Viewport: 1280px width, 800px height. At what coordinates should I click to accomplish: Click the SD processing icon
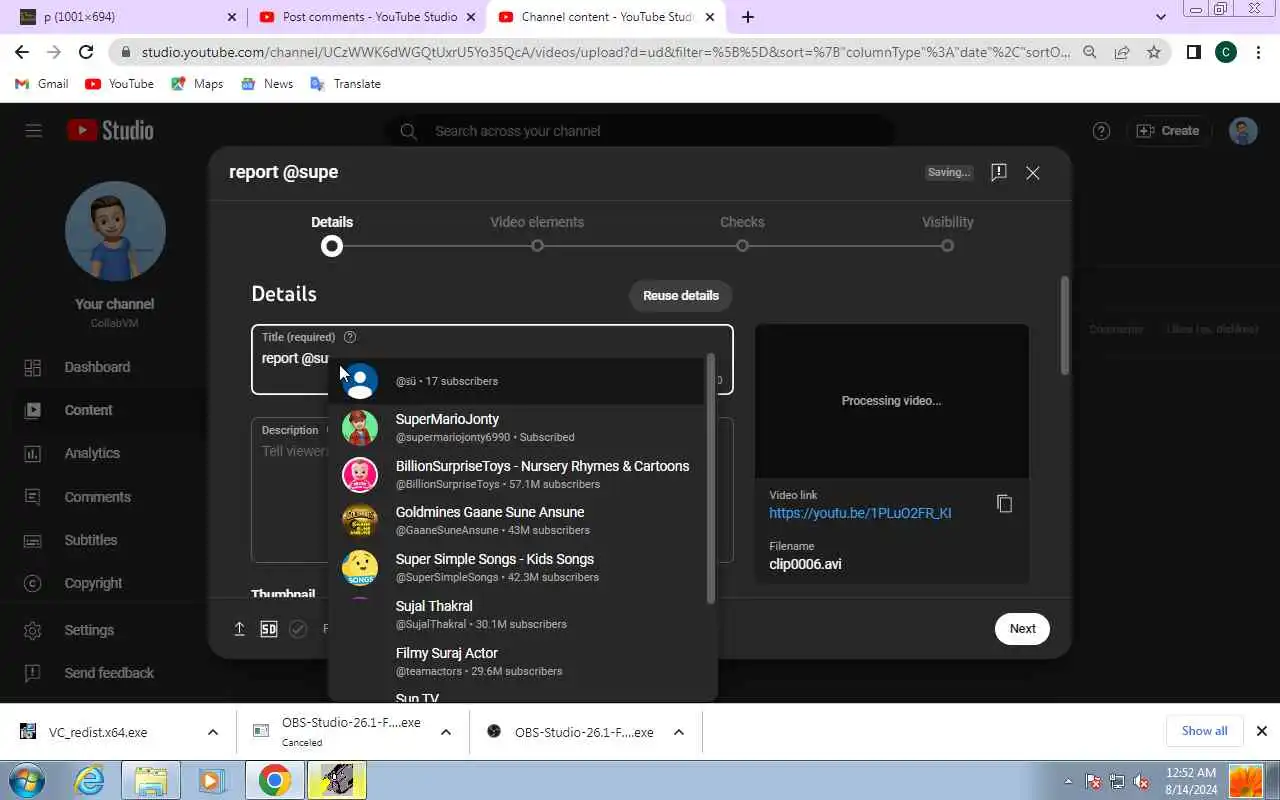(269, 629)
